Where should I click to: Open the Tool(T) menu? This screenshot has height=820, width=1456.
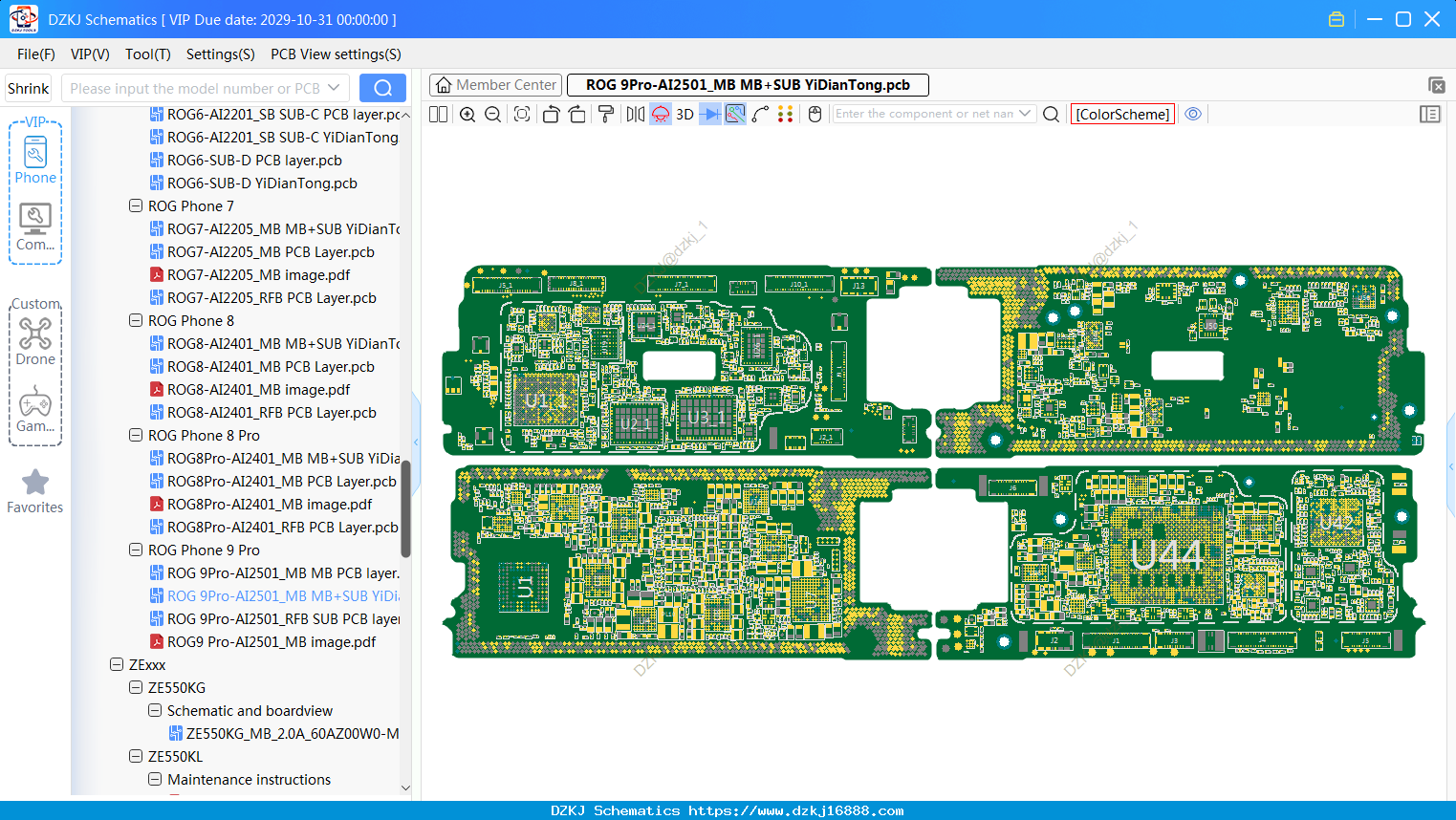click(x=148, y=54)
